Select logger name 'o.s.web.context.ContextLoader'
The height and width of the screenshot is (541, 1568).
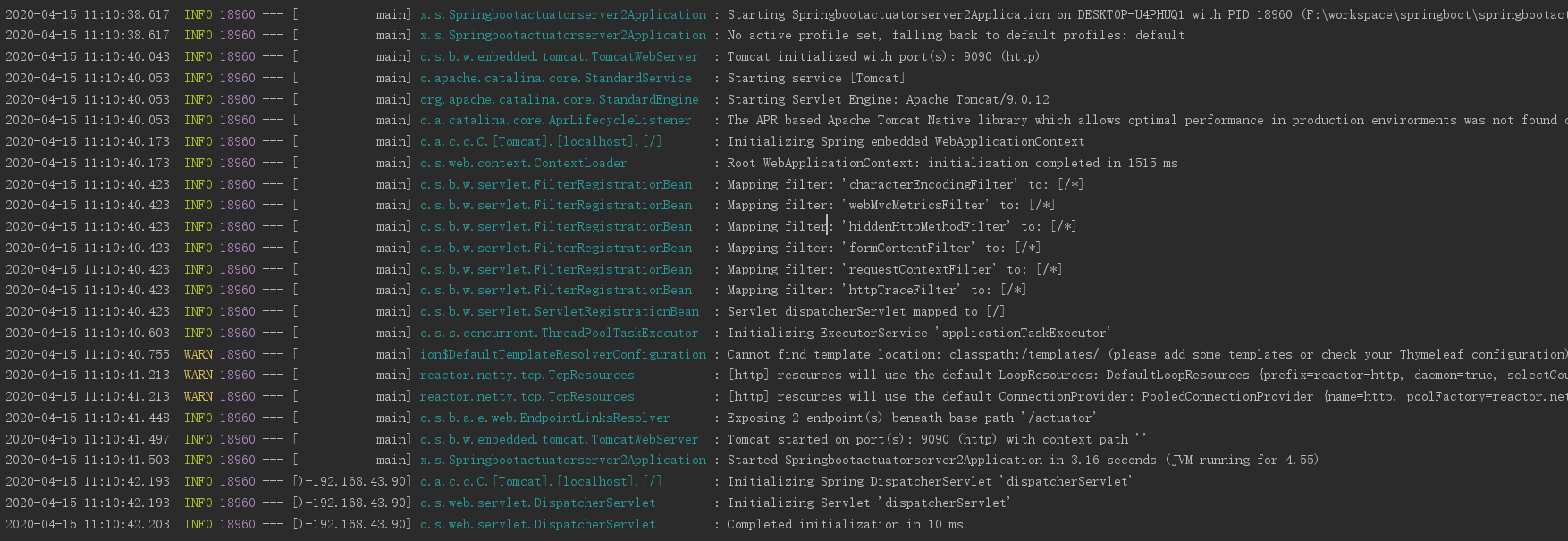[x=524, y=163]
